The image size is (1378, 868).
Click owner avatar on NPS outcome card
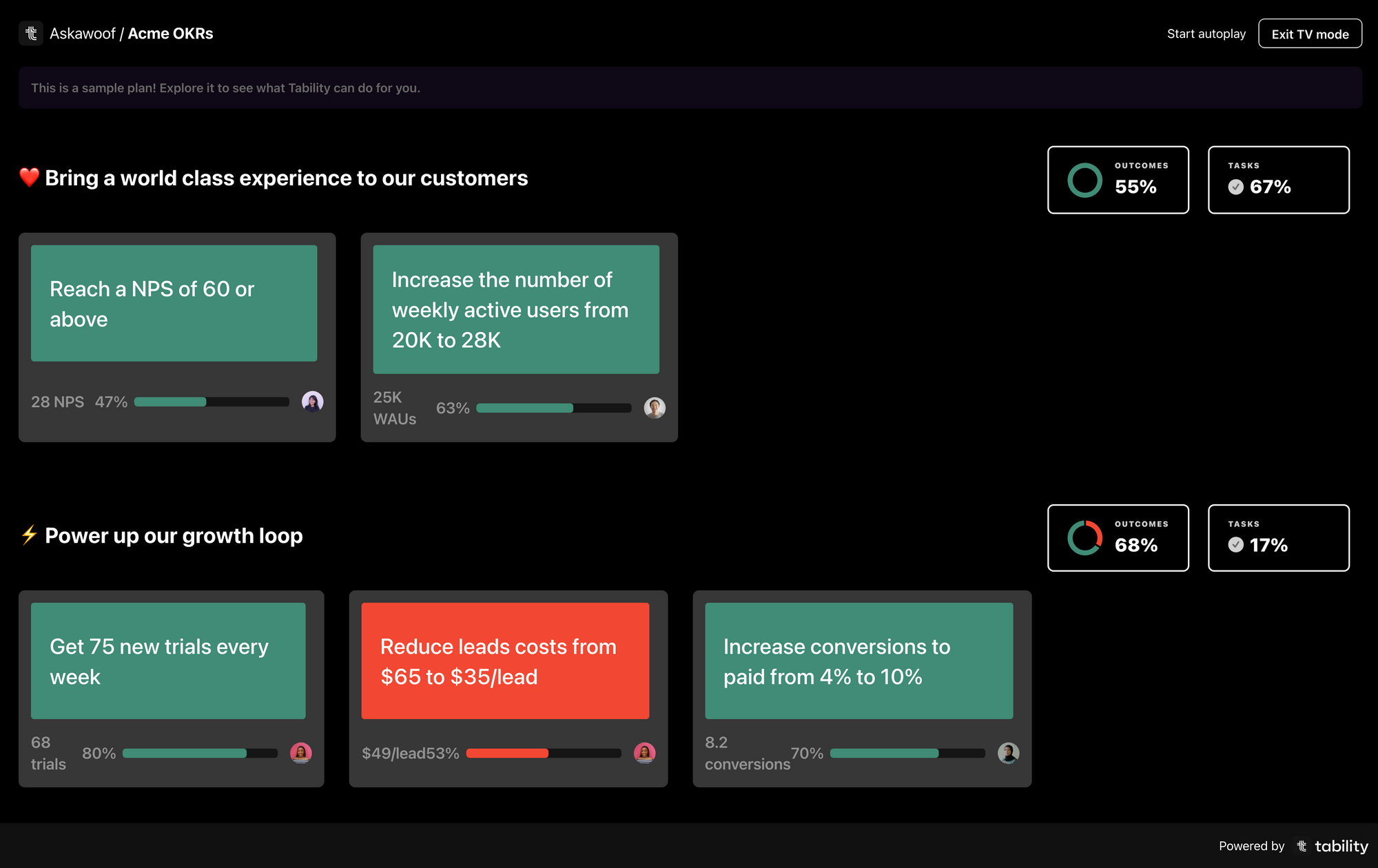[312, 402]
